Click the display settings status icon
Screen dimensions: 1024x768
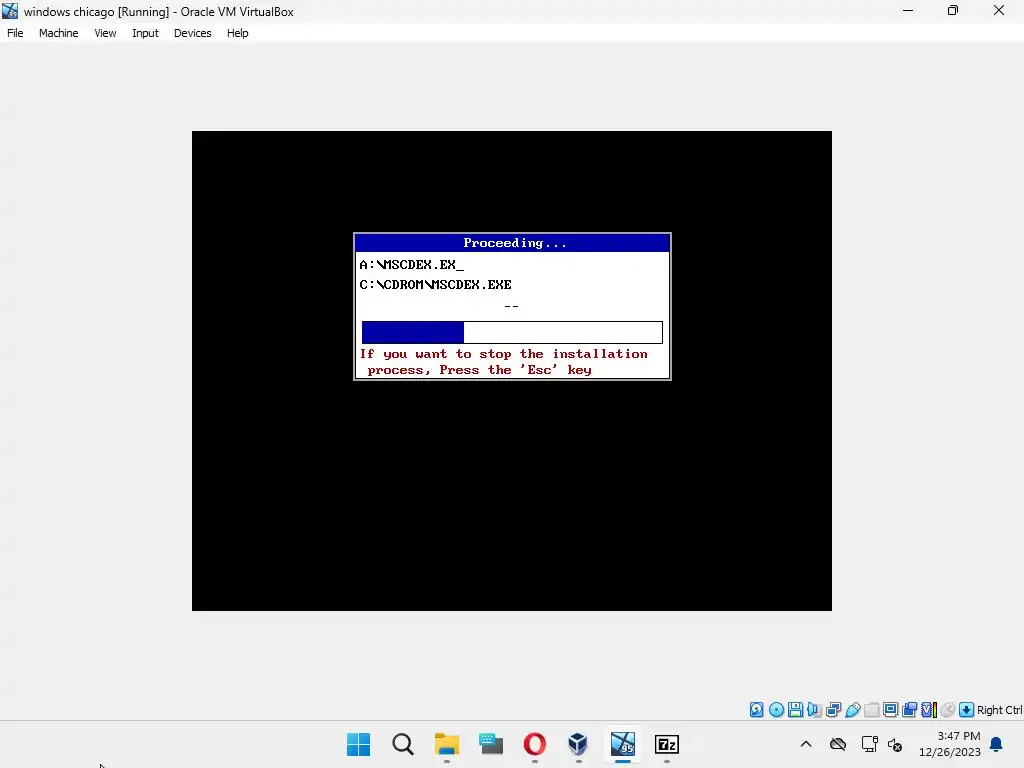click(890, 710)
